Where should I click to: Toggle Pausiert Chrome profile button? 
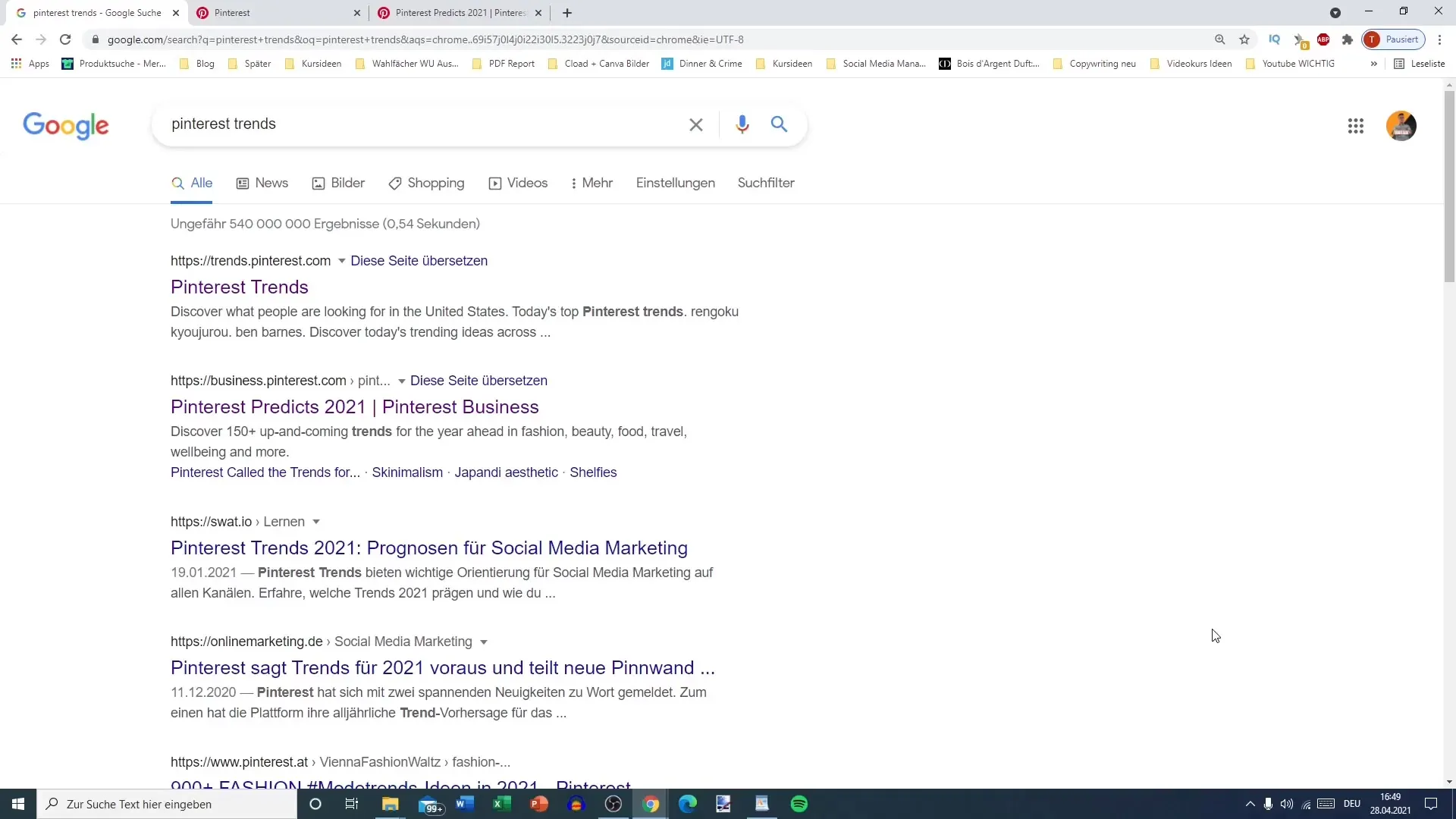point(1396,40)
